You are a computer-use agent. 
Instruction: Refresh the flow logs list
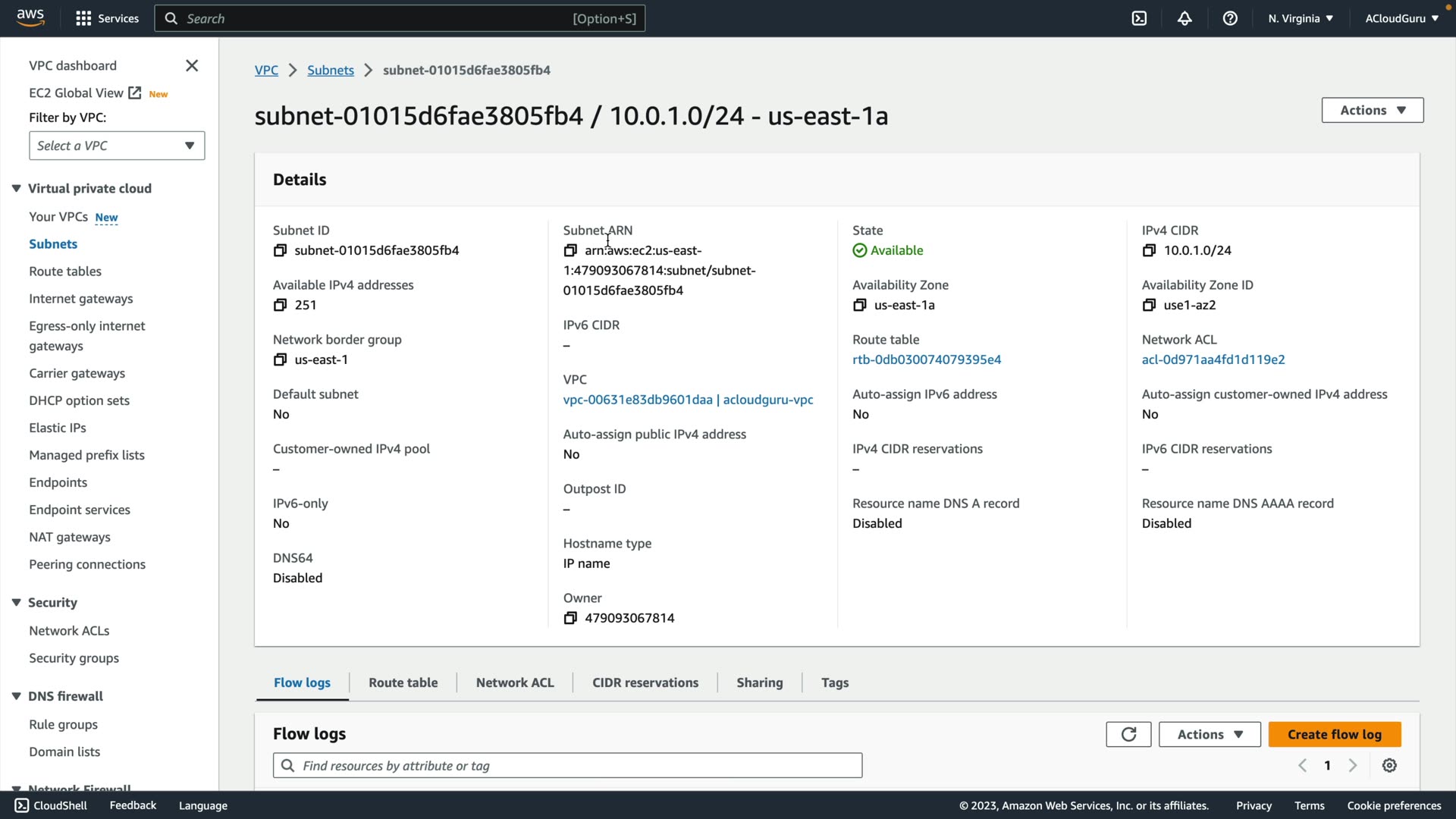point(1128,734)
